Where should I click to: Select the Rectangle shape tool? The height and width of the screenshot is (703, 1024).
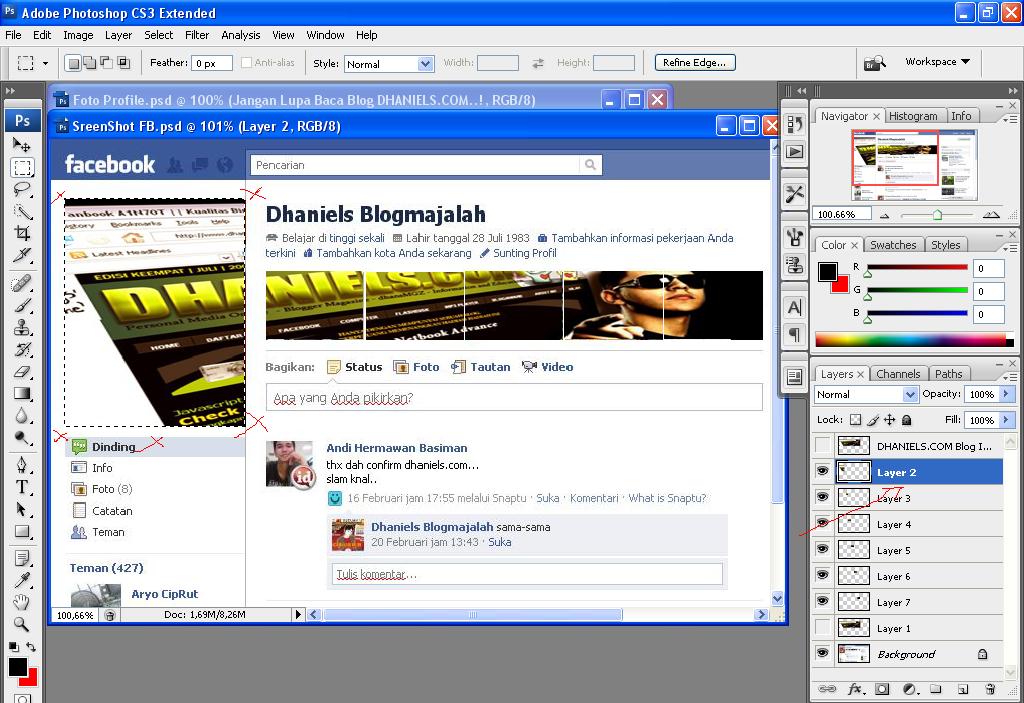coord(22,532)
